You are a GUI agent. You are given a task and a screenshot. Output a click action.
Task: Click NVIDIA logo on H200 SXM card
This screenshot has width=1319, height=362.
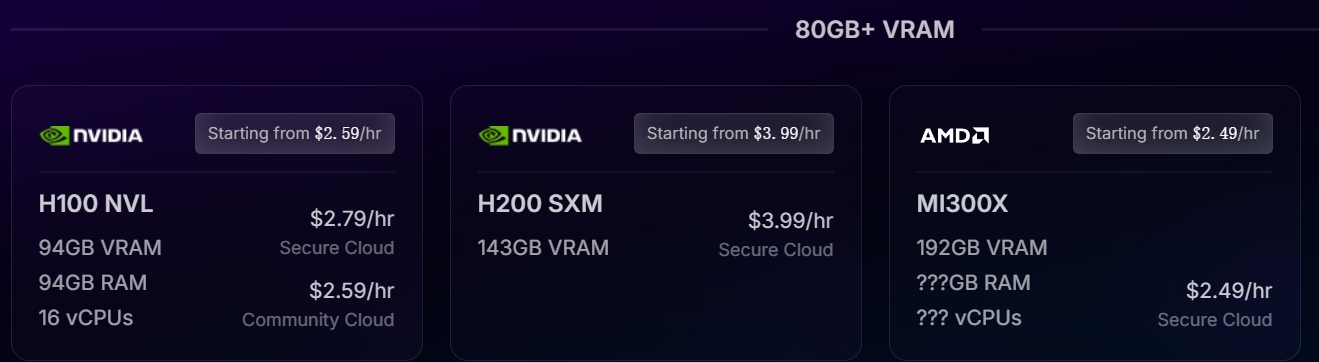tap(530, 135)
